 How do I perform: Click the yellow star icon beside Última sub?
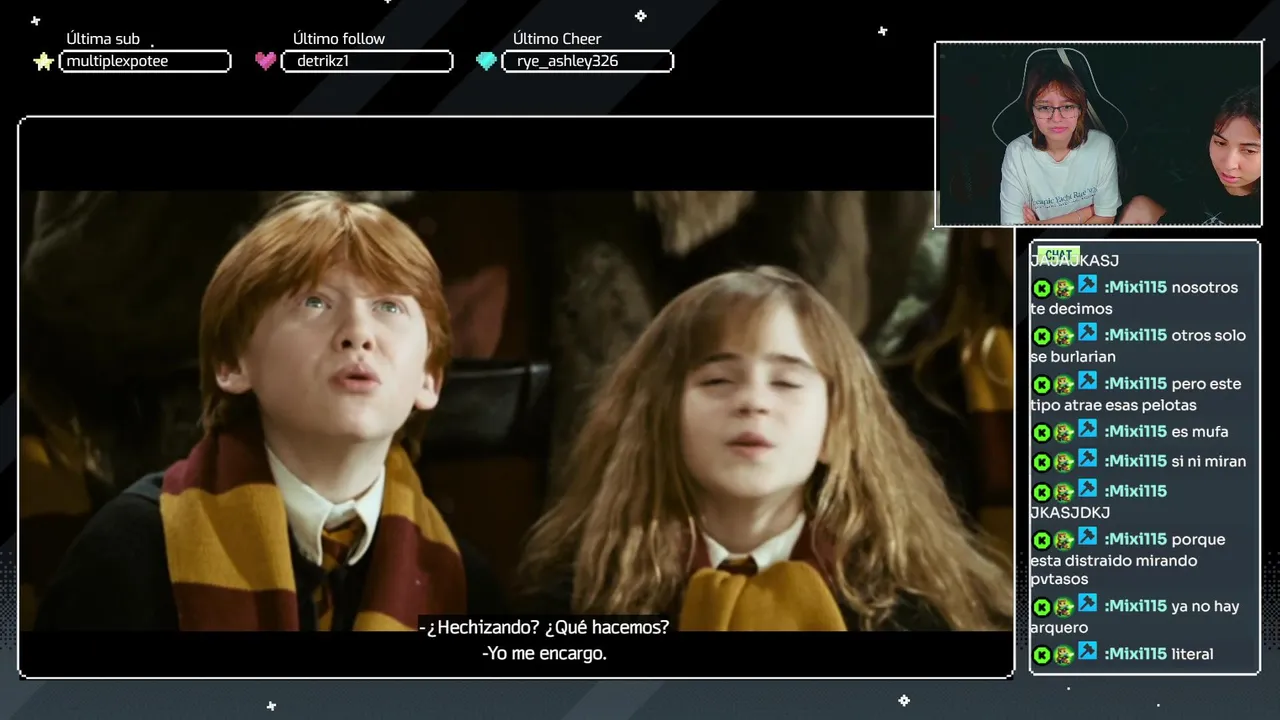tap(43, 62)
